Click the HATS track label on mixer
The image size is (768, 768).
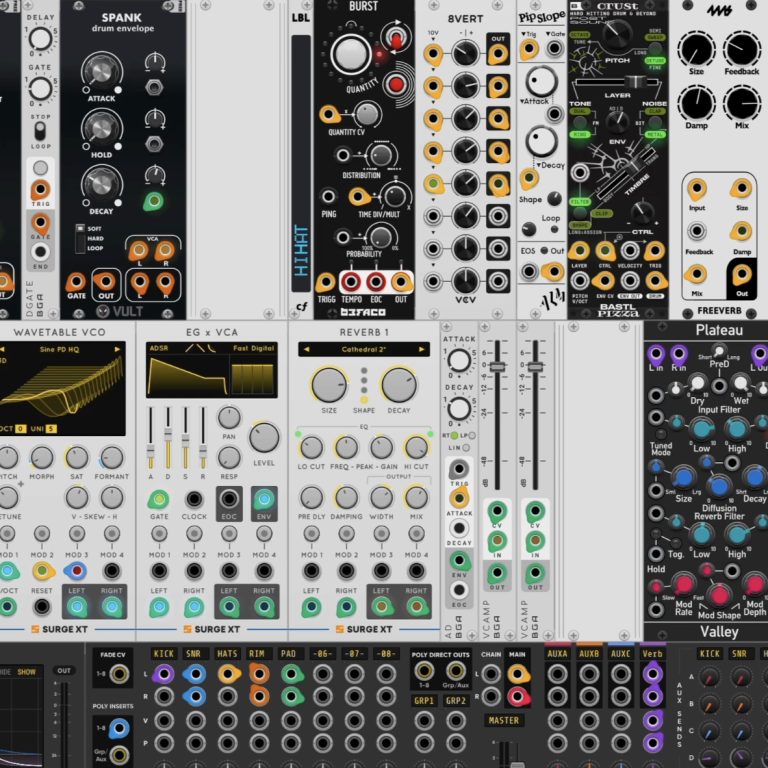(227, 653)
